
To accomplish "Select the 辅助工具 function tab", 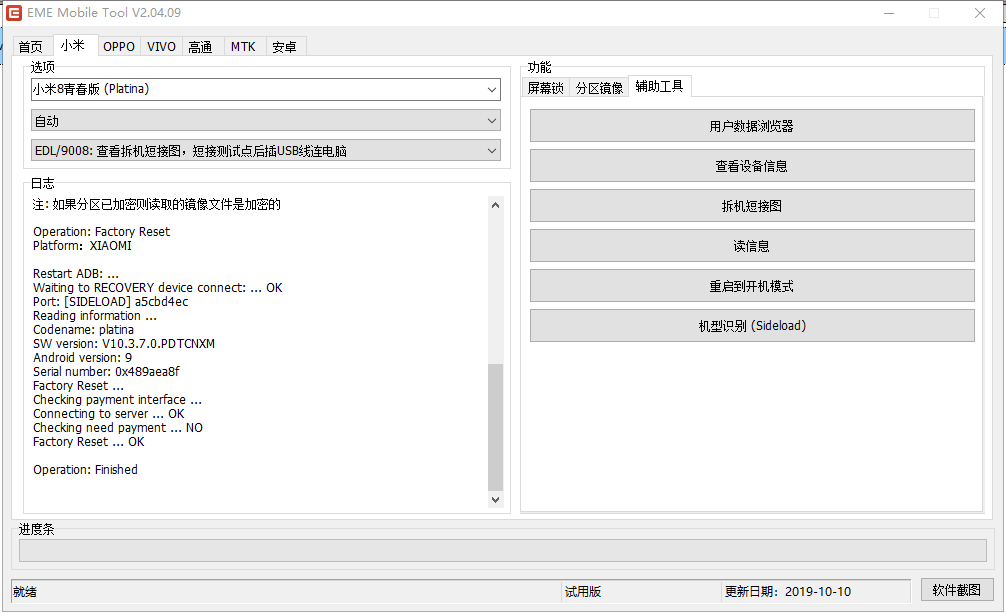I will (x=660, y=86).
